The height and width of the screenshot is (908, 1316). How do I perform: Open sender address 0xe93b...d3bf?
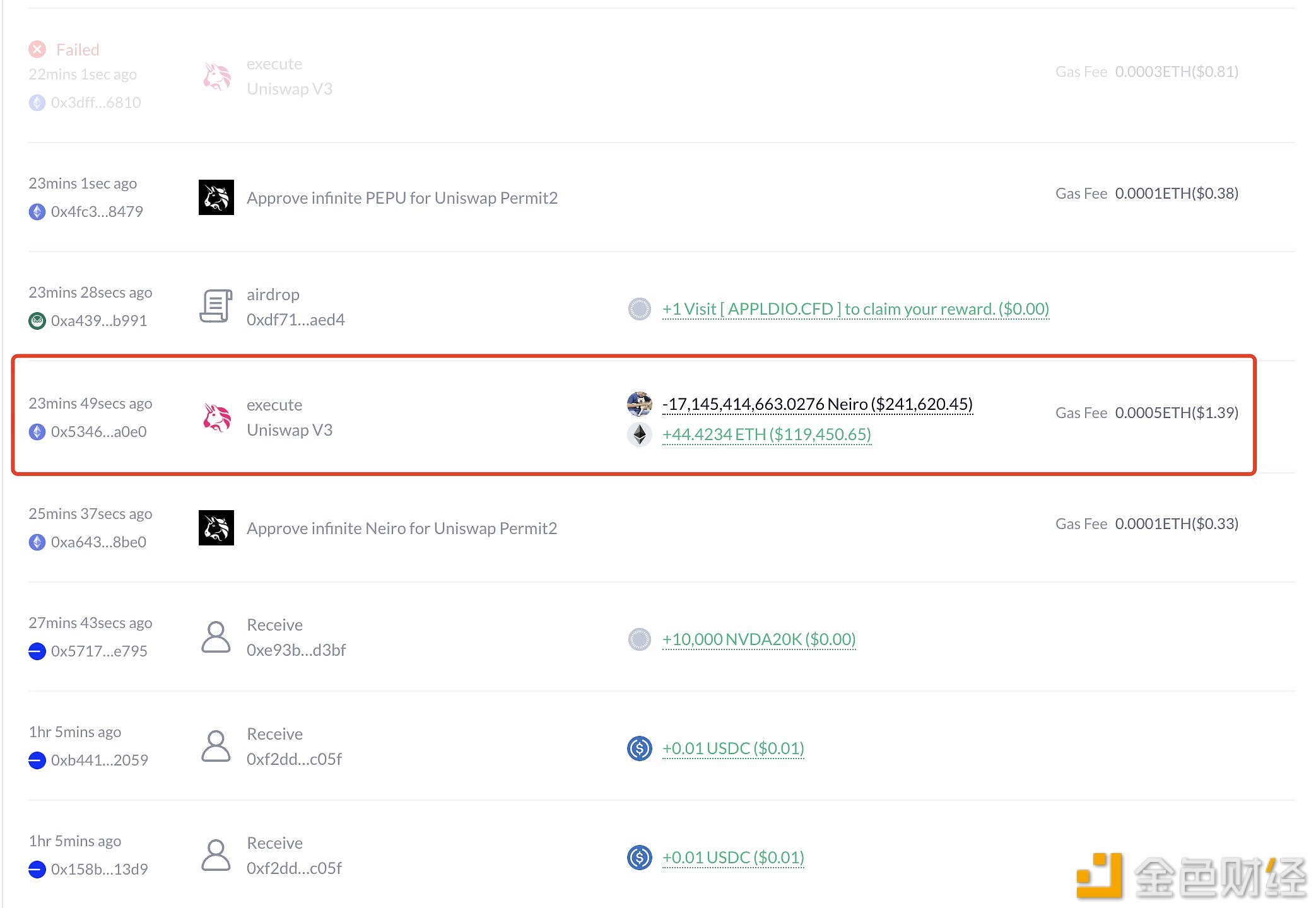[296, 650]
